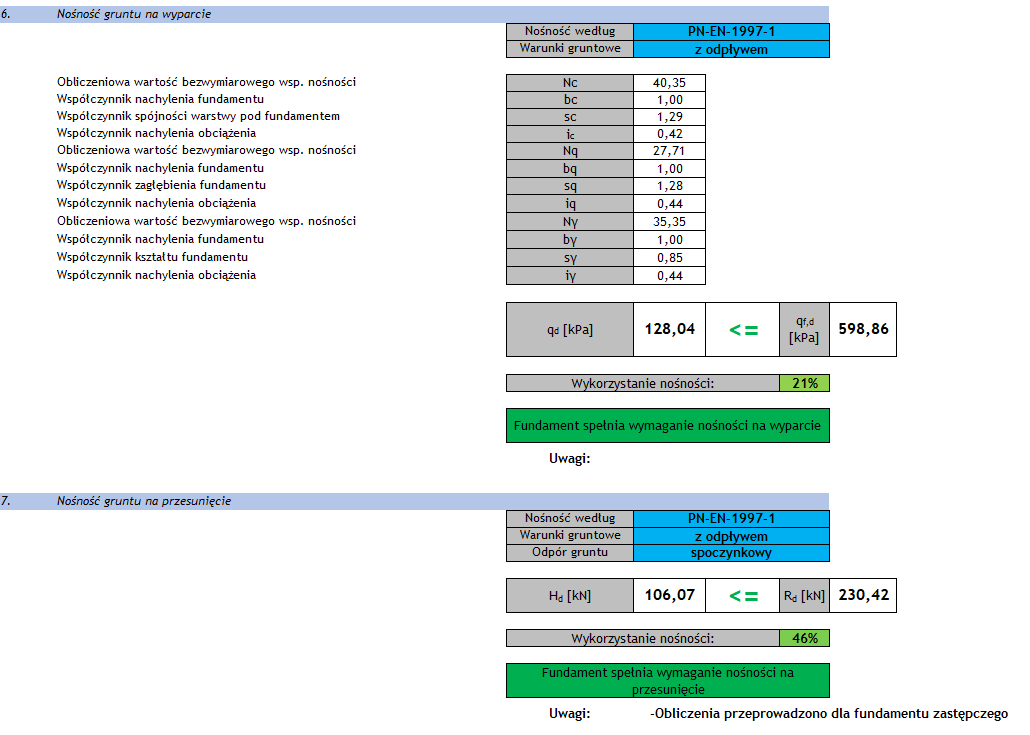Screen dimensions: 1030x735
Task: Open the 'z odpływem' dropdown in section 7
Action: tap(731, 536)
